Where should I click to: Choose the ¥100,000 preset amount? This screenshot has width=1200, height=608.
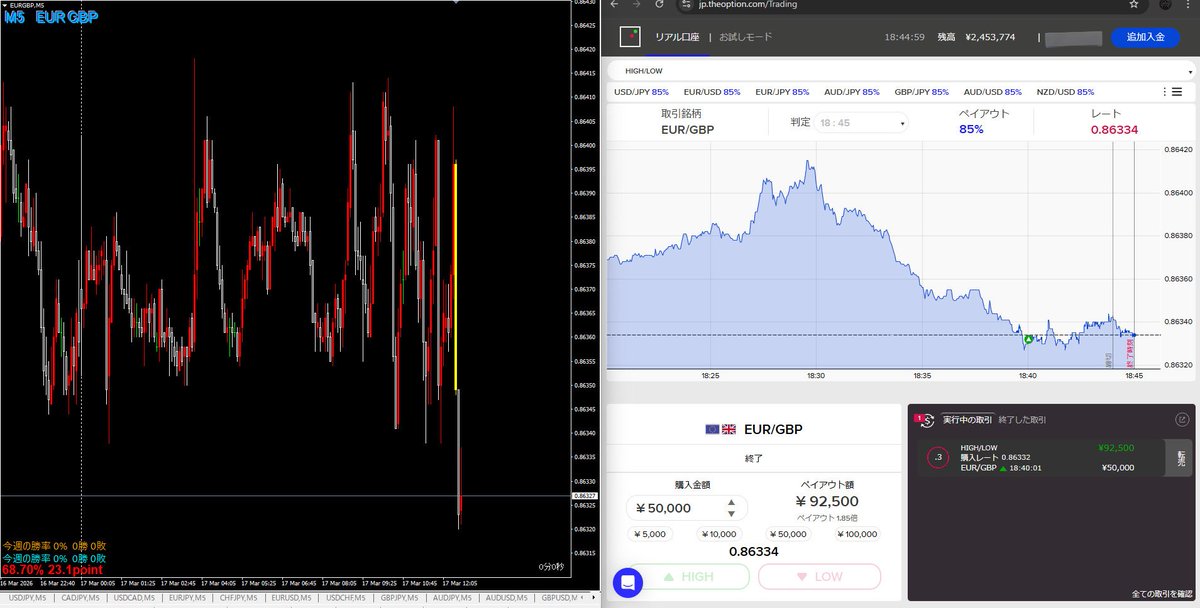pyautogui.click(x=859, y=534)
